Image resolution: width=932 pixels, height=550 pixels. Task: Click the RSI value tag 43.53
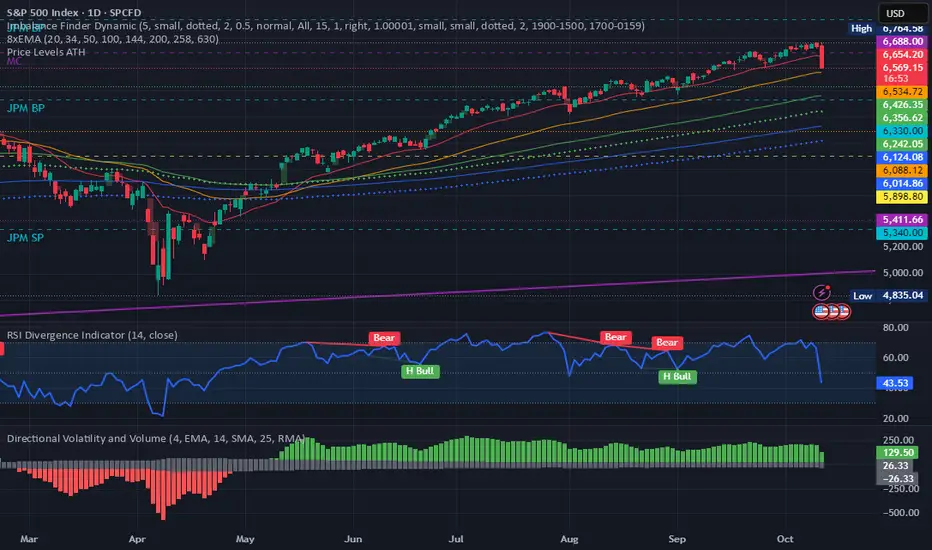[895, 384]
